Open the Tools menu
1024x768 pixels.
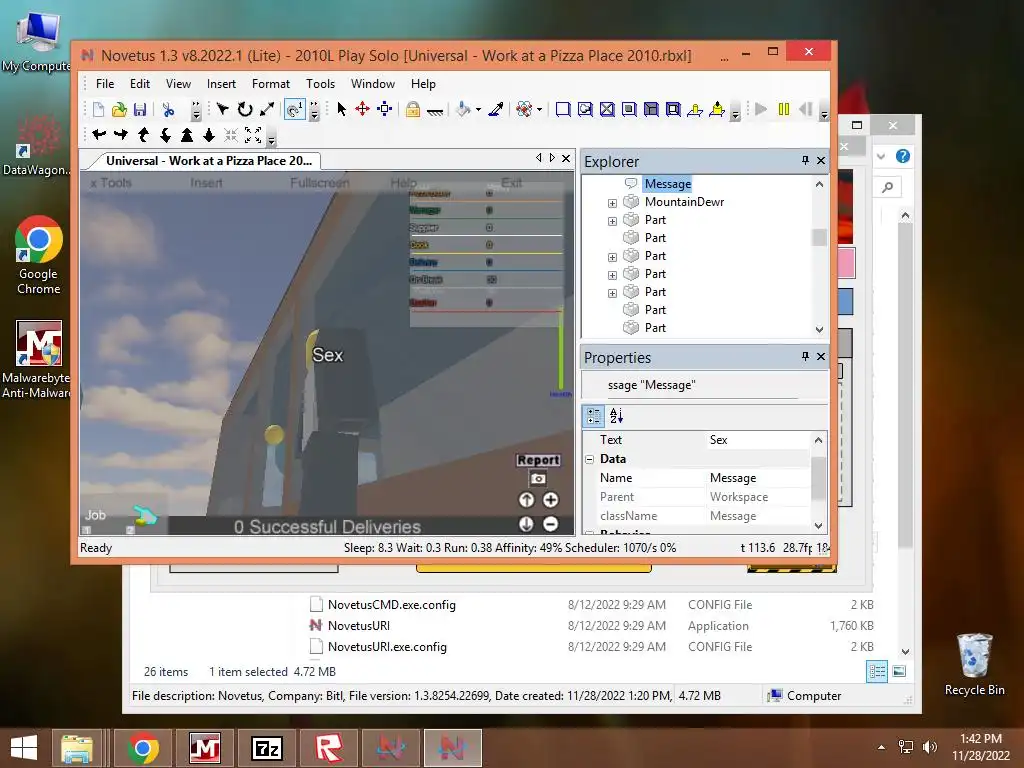click(320, 84)
